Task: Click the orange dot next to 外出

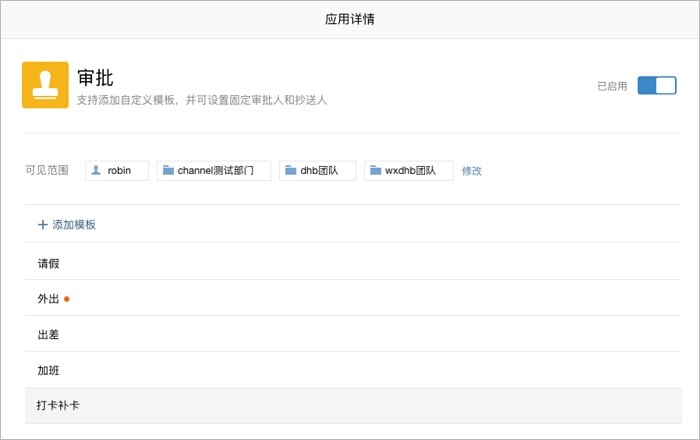Action: point(67,298)
